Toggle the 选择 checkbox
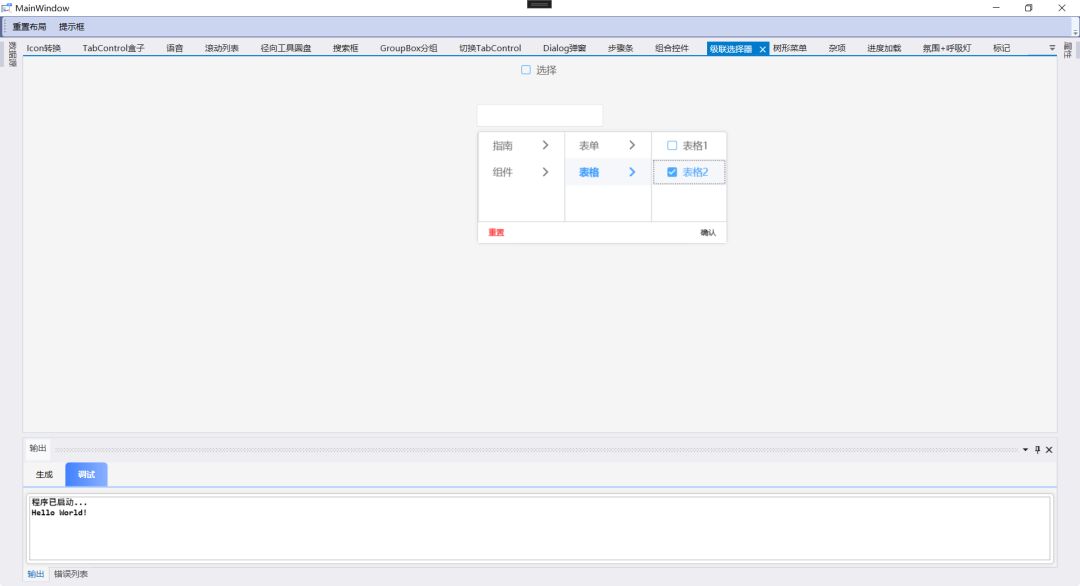The image size is (1080, 586). click(526, 70)
